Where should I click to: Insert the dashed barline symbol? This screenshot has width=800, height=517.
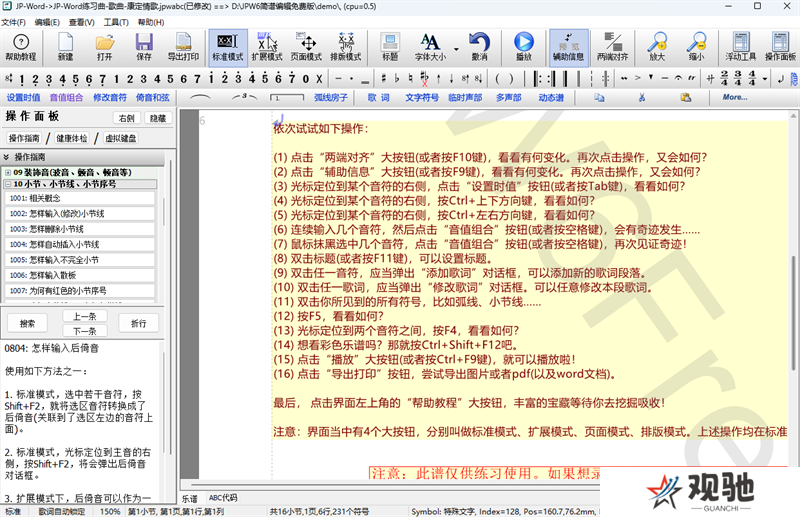click(591, 78)
